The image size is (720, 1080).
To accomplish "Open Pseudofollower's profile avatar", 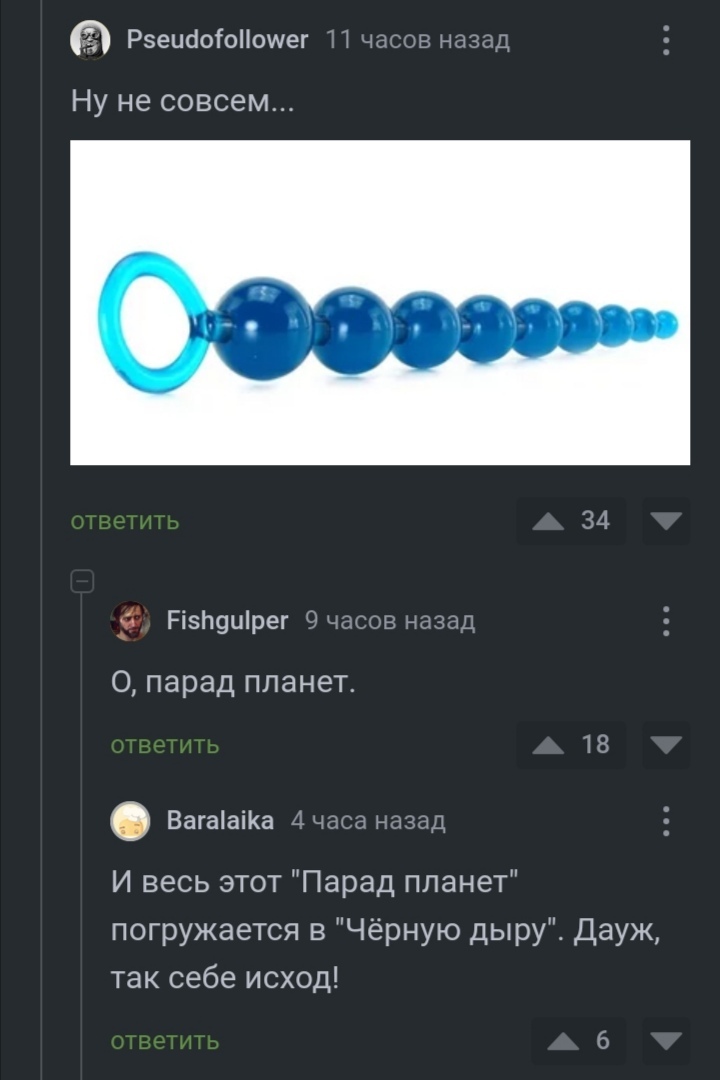I will tap(90, 40).
